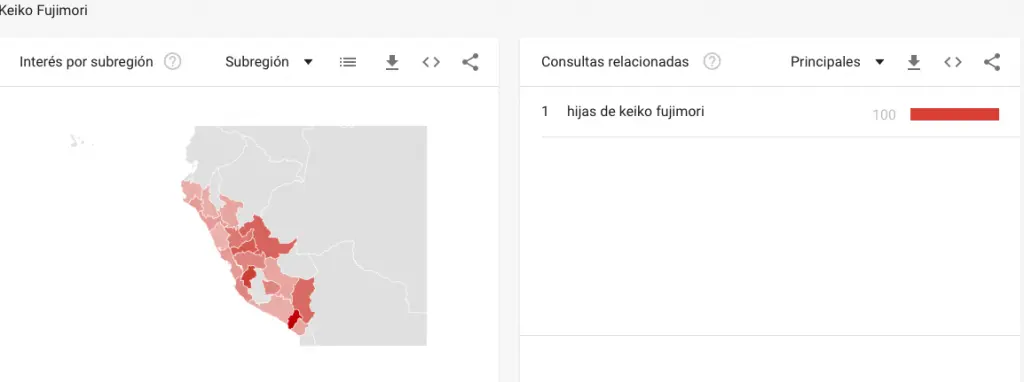This screenshot has width=1024, height=382.
Task: Open the Principales dropdown
Action: [x=837, y=62]
